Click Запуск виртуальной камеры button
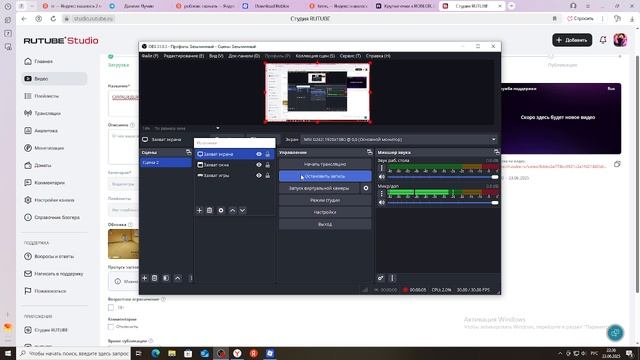The image size is (640, 360). click(319, 188)
